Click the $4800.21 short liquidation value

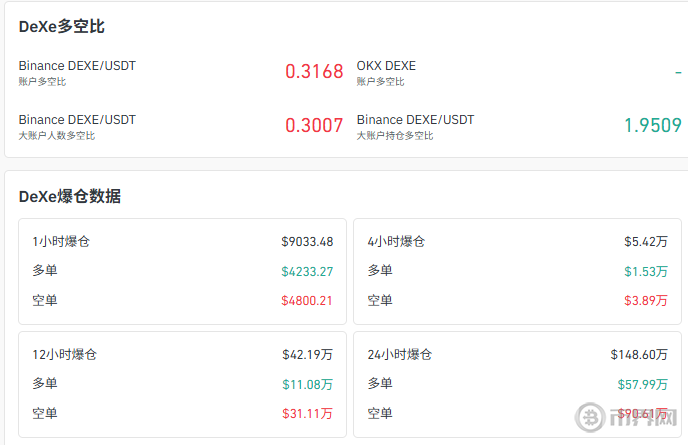coord(307,301)
